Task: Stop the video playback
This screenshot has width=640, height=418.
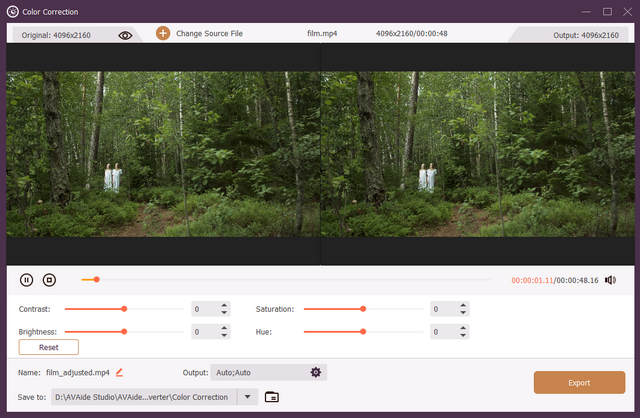Action: point(49,281)
